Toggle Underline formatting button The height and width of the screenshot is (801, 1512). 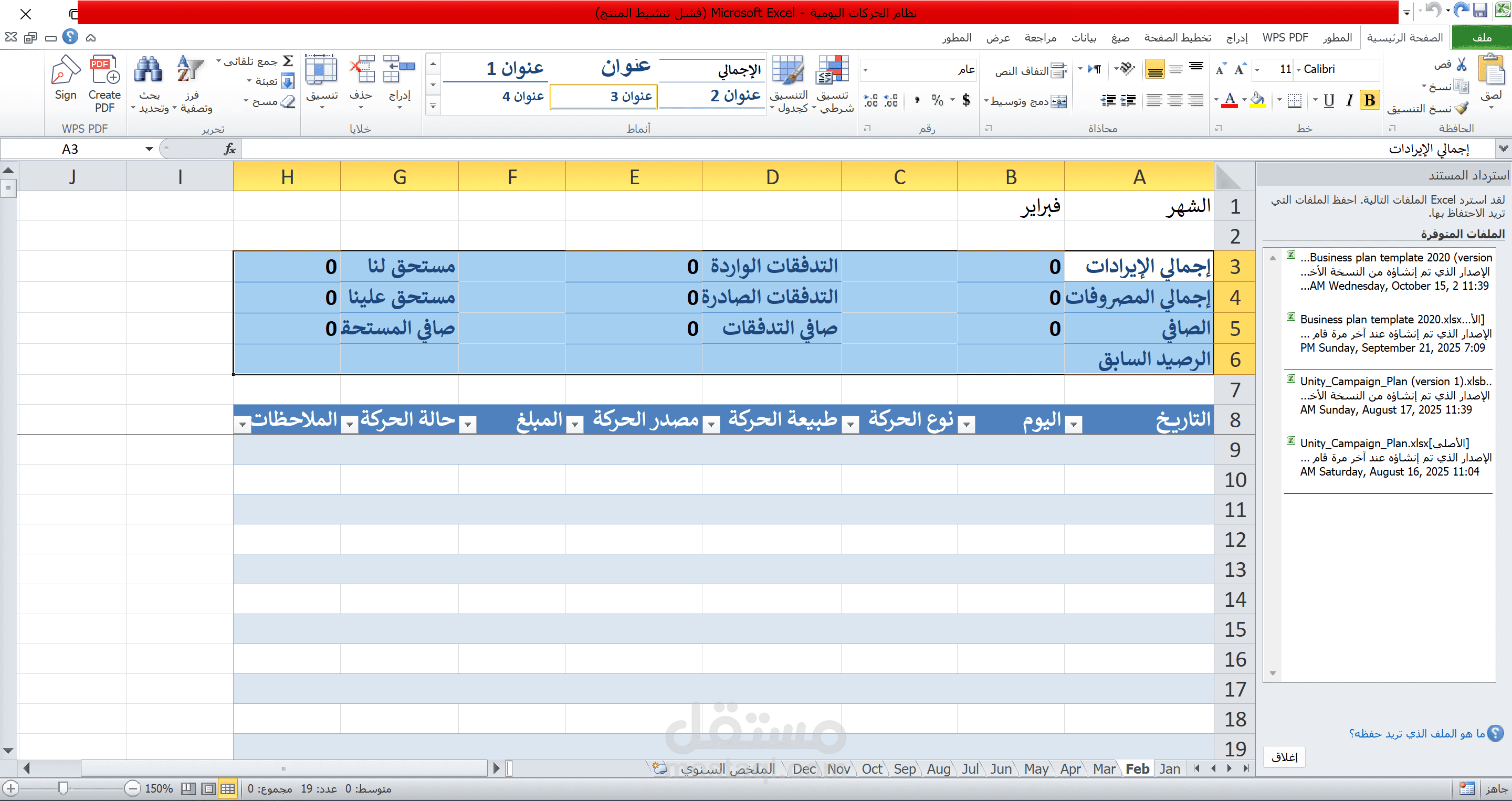(x=1329, y=100)
